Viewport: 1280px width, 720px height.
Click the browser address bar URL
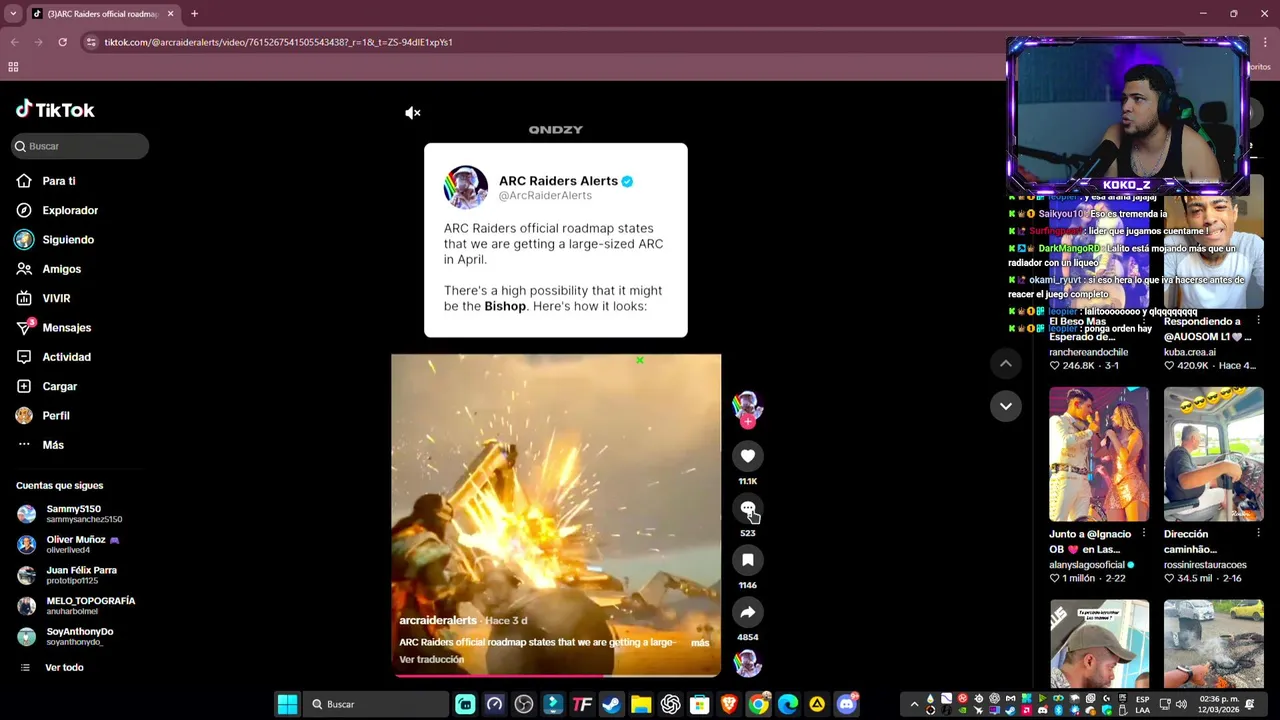click(278, 42)
